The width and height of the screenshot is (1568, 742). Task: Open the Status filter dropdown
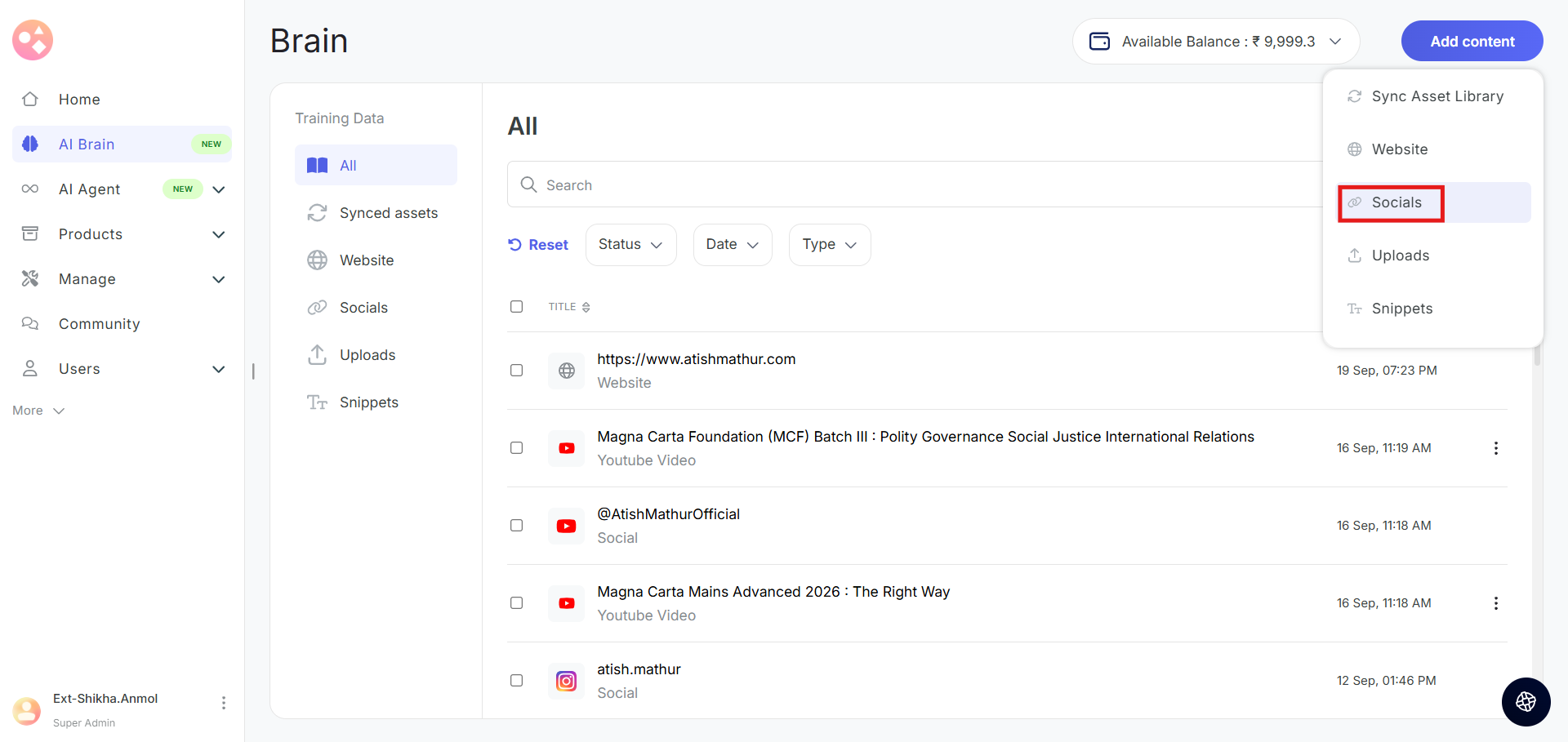[630, 245]
